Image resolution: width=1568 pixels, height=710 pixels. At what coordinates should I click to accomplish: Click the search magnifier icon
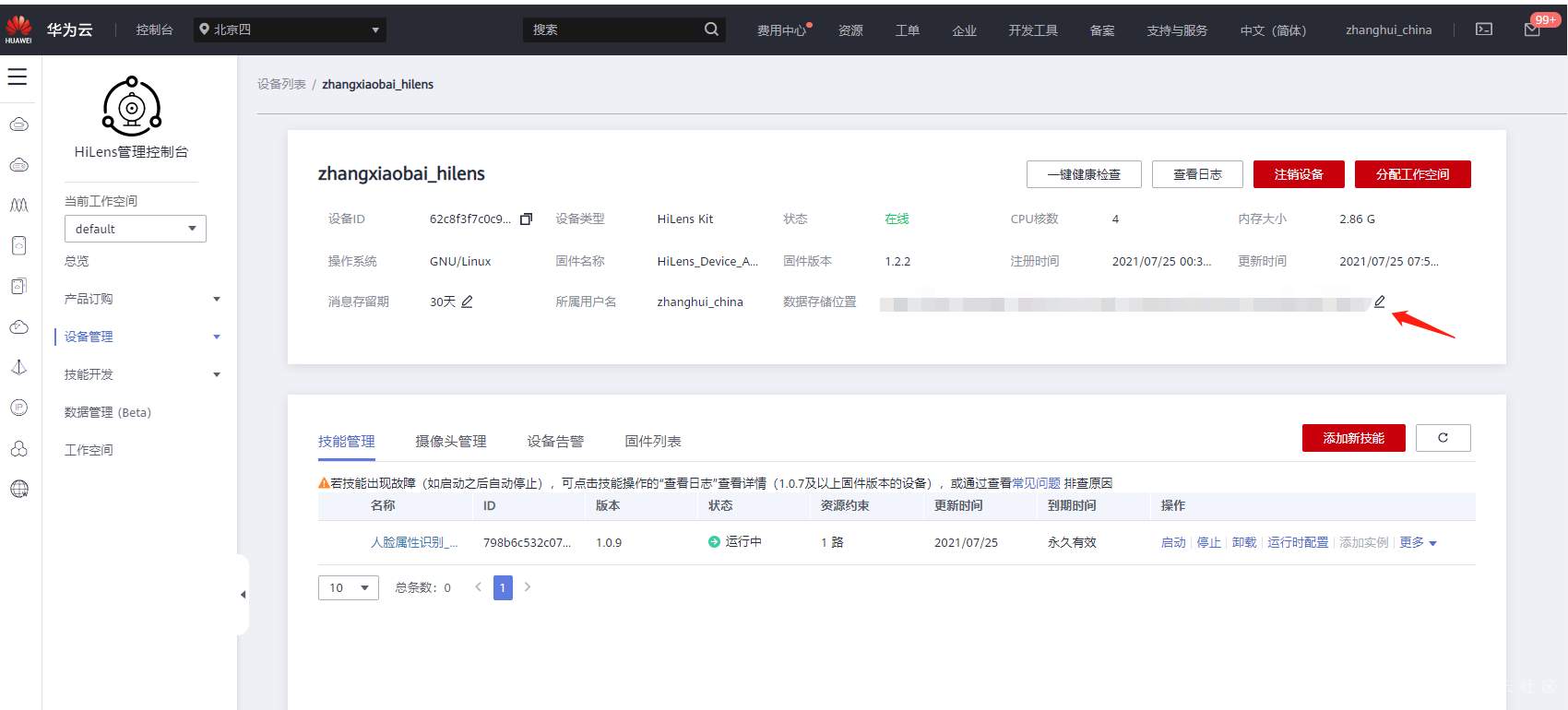711,30
